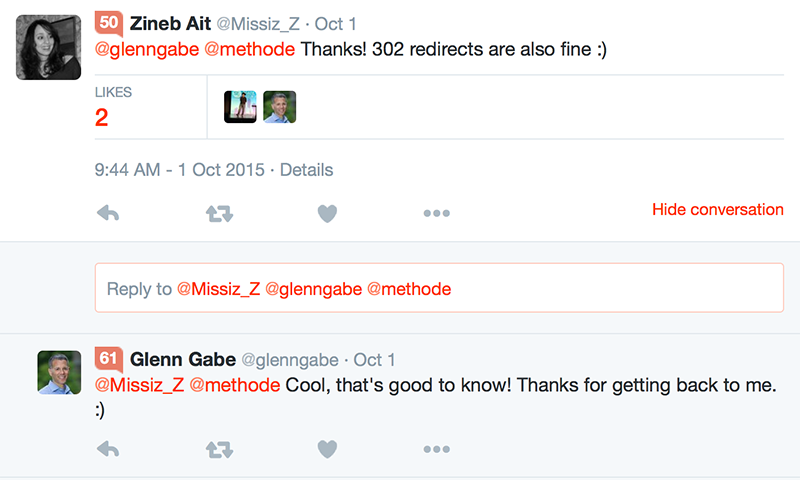
Task: Click the Zineb Ait name link
Action: pos(170,23)
